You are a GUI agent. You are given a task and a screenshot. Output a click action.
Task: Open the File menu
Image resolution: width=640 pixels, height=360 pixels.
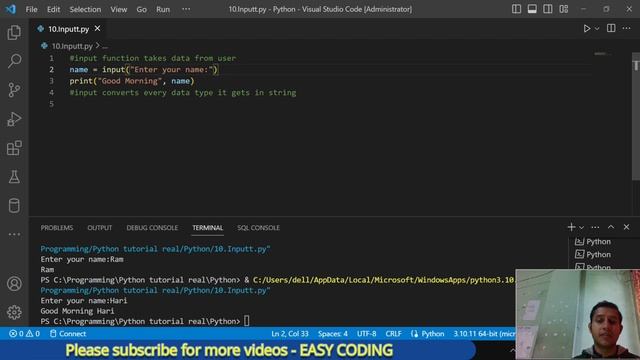[31, 9]
